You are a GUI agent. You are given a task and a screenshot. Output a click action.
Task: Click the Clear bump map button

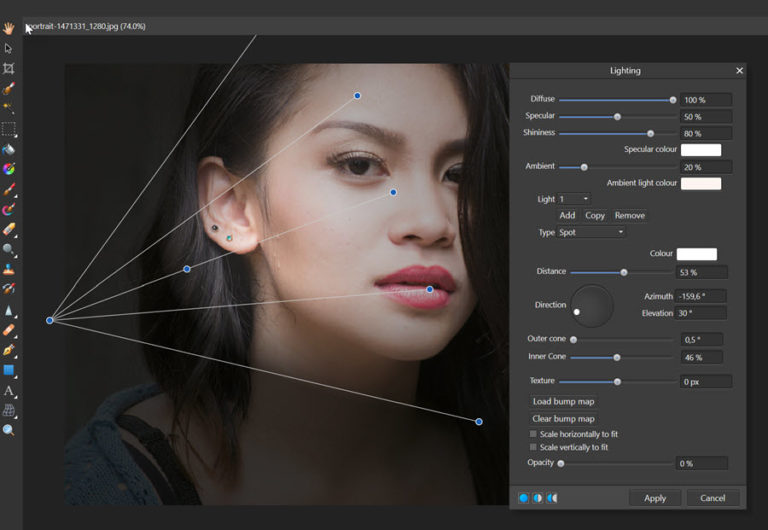point(563,419)
